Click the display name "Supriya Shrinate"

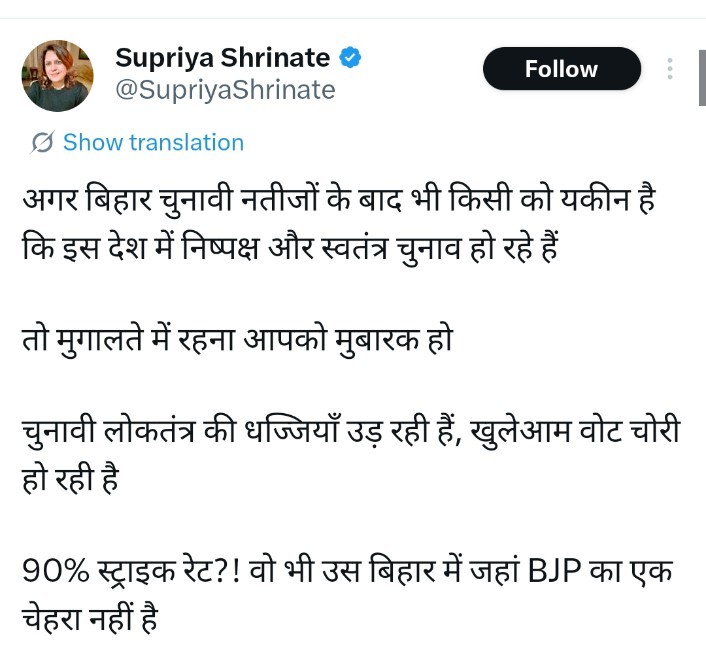223,58
